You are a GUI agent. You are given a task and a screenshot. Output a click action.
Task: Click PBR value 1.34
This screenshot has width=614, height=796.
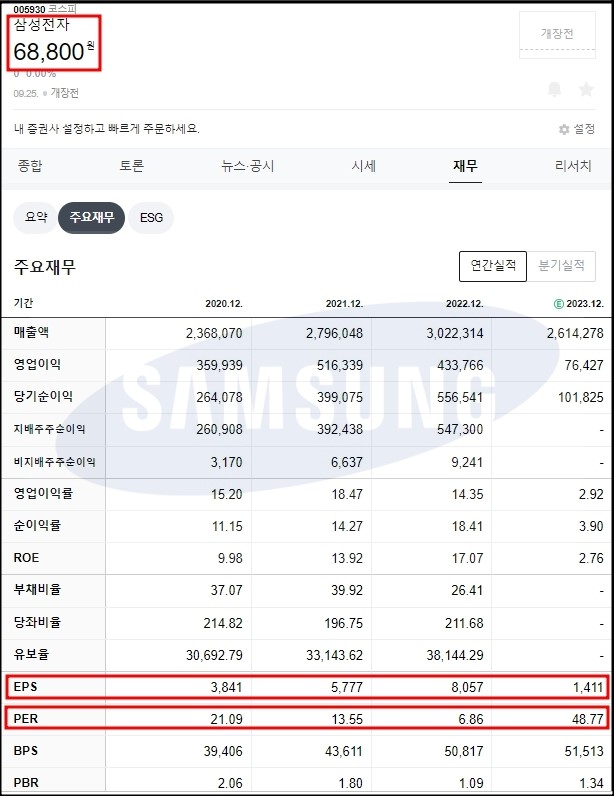[591, 783]
